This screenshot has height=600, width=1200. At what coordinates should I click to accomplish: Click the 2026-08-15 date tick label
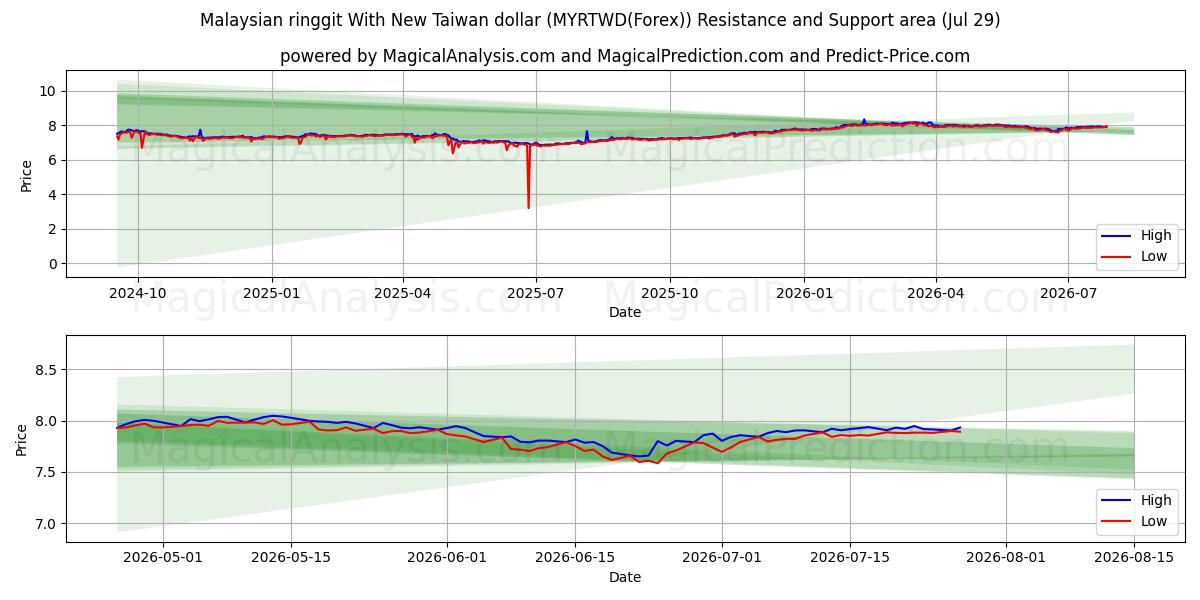pyautogui.click(x=1134, y=558)
